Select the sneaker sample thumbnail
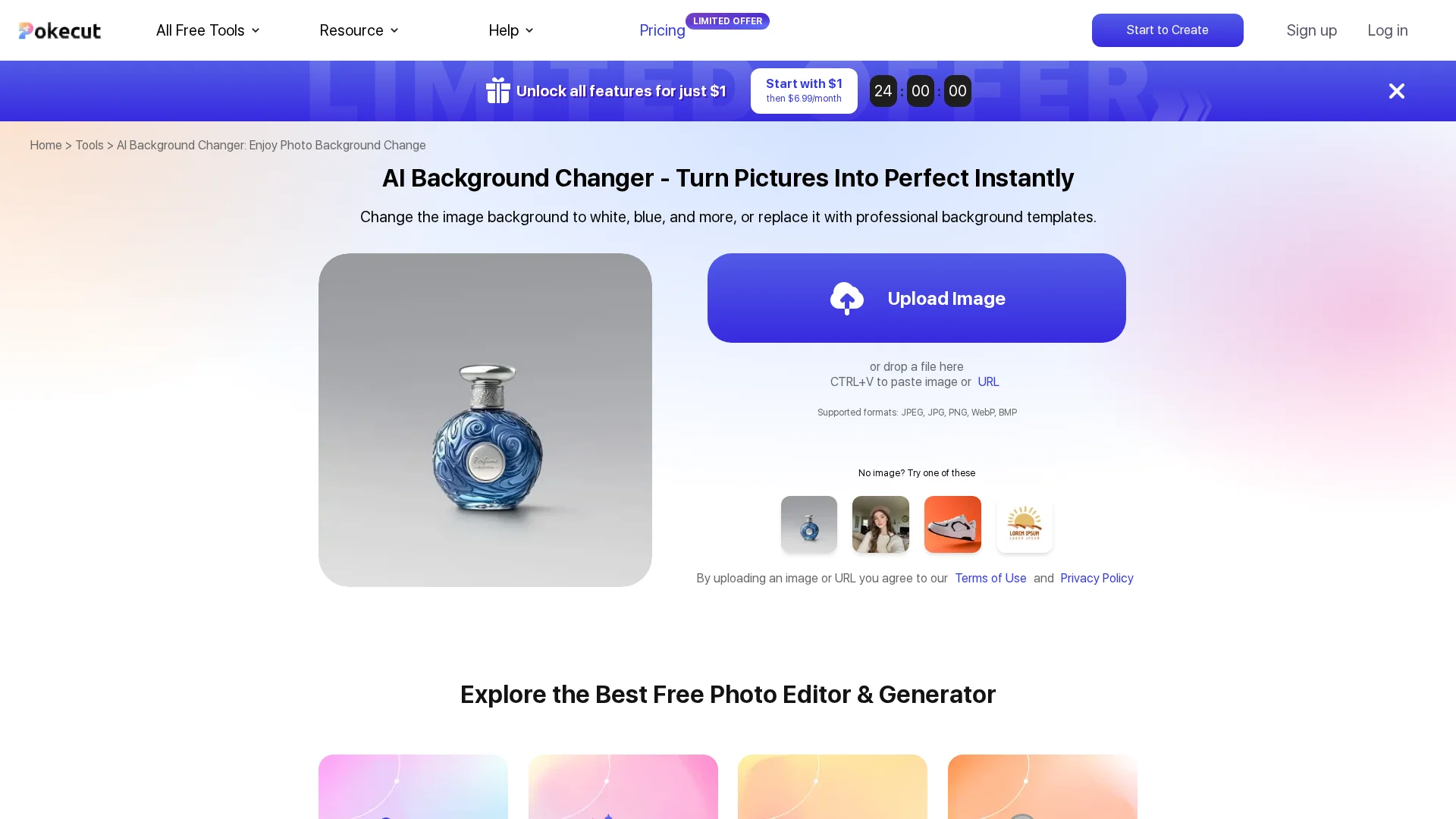Viewport: 1456px width, 819px height. (x=952, y=524)
